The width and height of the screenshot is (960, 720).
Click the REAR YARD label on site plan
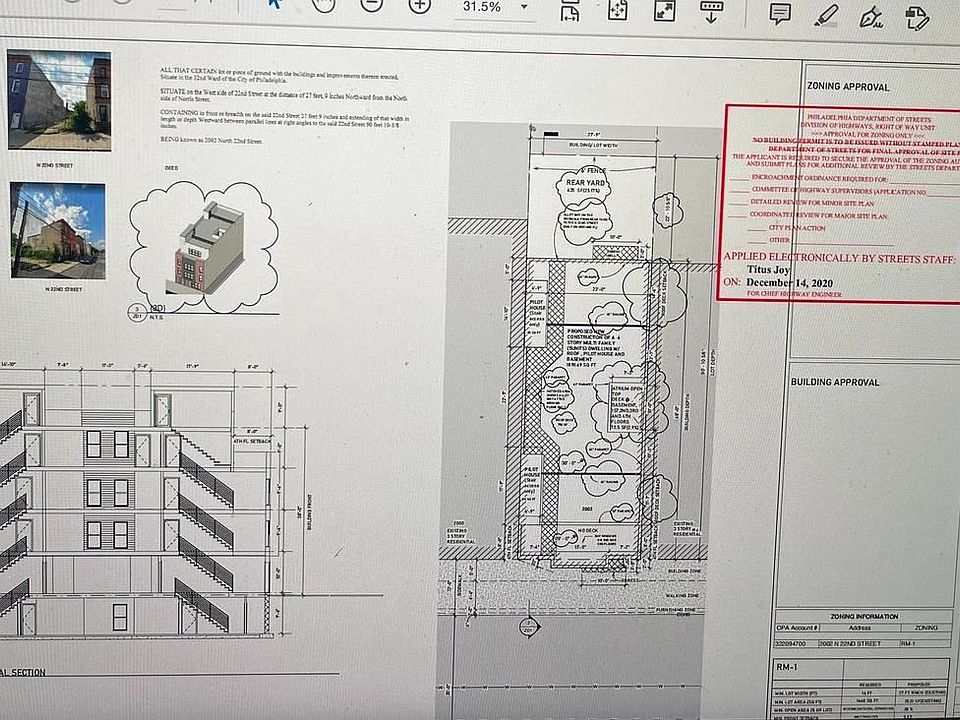[x=585, y=182]
